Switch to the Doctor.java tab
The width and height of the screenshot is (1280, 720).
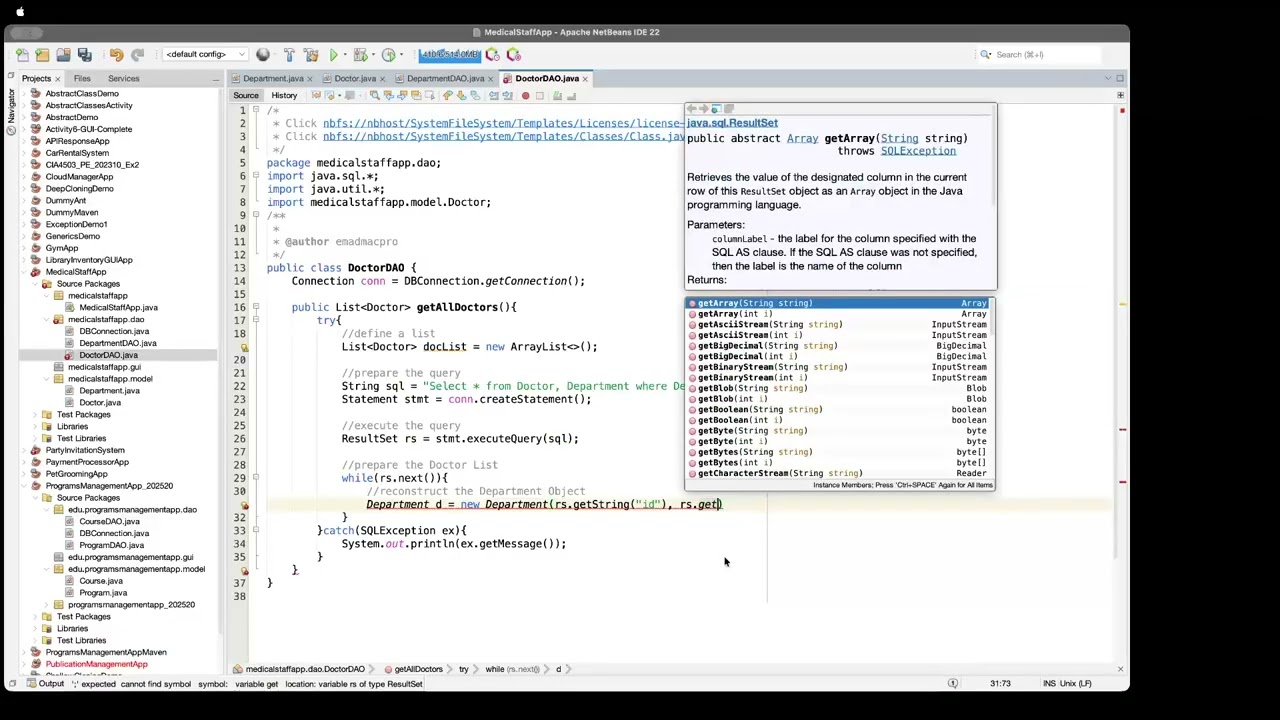[x=355, y=78]
